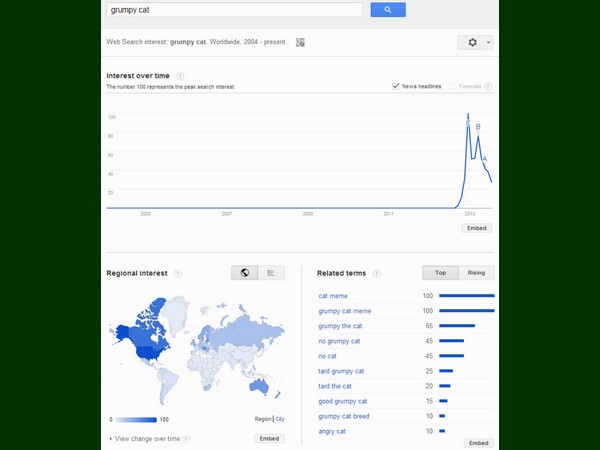Enable the Forecast checkbox
This screenshot has width=600, height=450.
pos(453,86)
